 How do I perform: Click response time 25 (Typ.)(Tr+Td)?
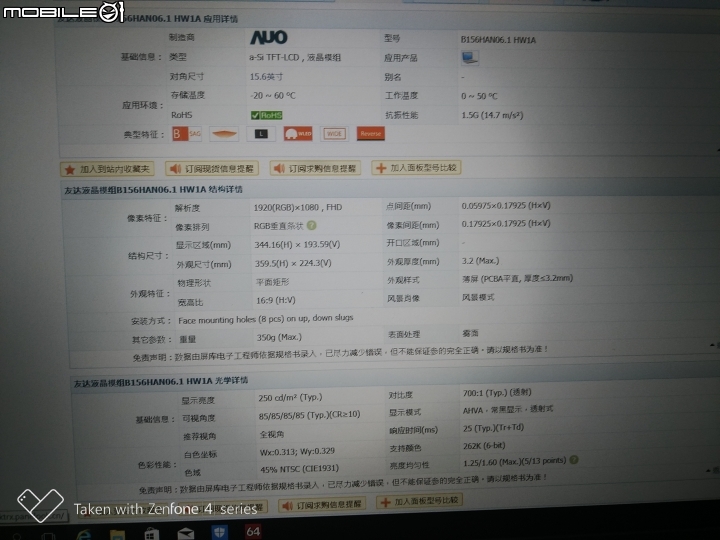494,428
